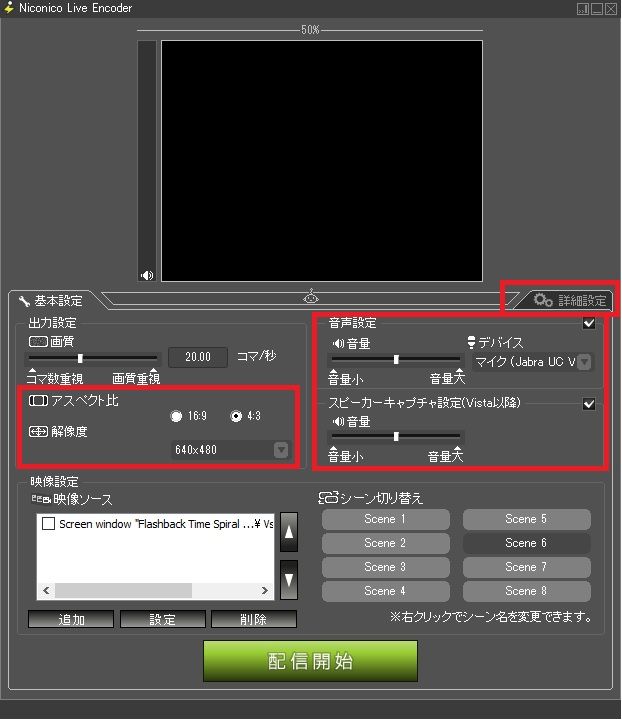Switch to Scene 8

coord(527,591)
